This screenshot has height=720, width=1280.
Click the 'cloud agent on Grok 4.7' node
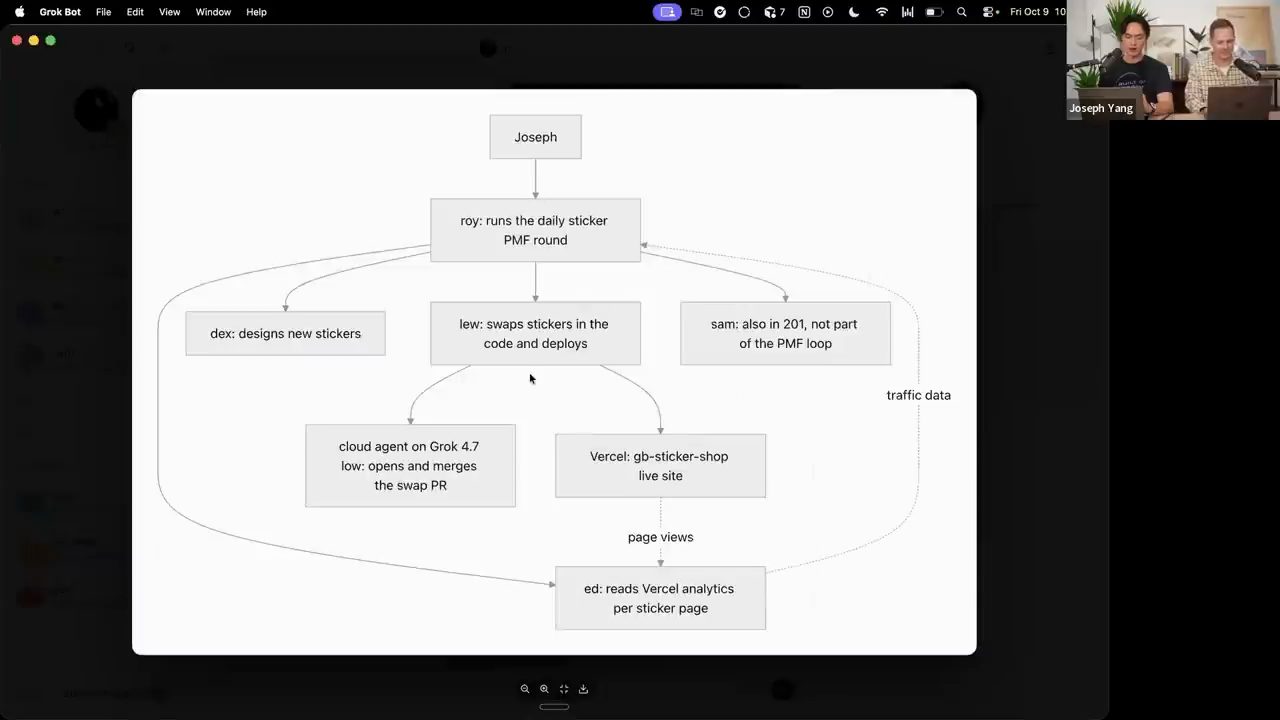click(410, 465)
